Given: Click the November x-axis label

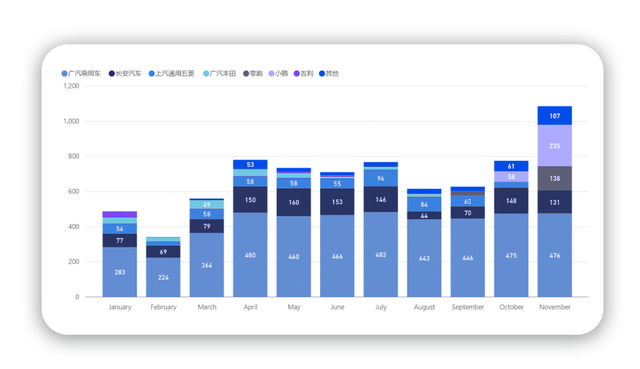Looking at the screenshot, I should click(555, 307).
